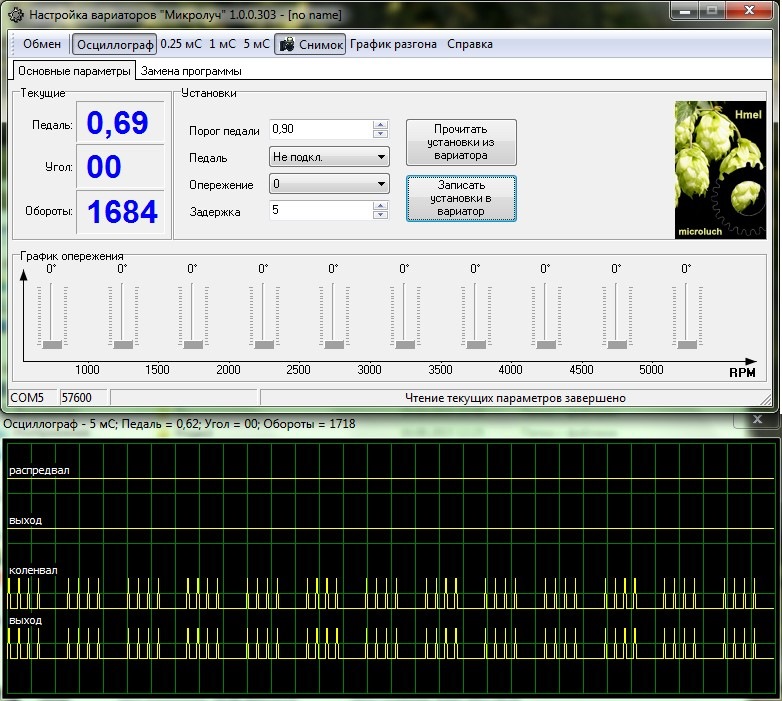
Task: Click the Задержка input field
Action: tap(320, 211)
